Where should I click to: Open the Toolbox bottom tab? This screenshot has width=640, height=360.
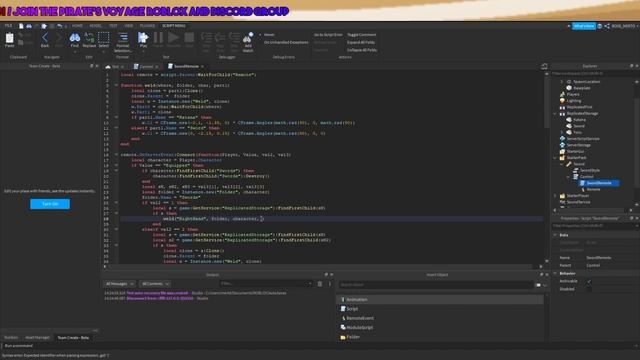point(11,338)
